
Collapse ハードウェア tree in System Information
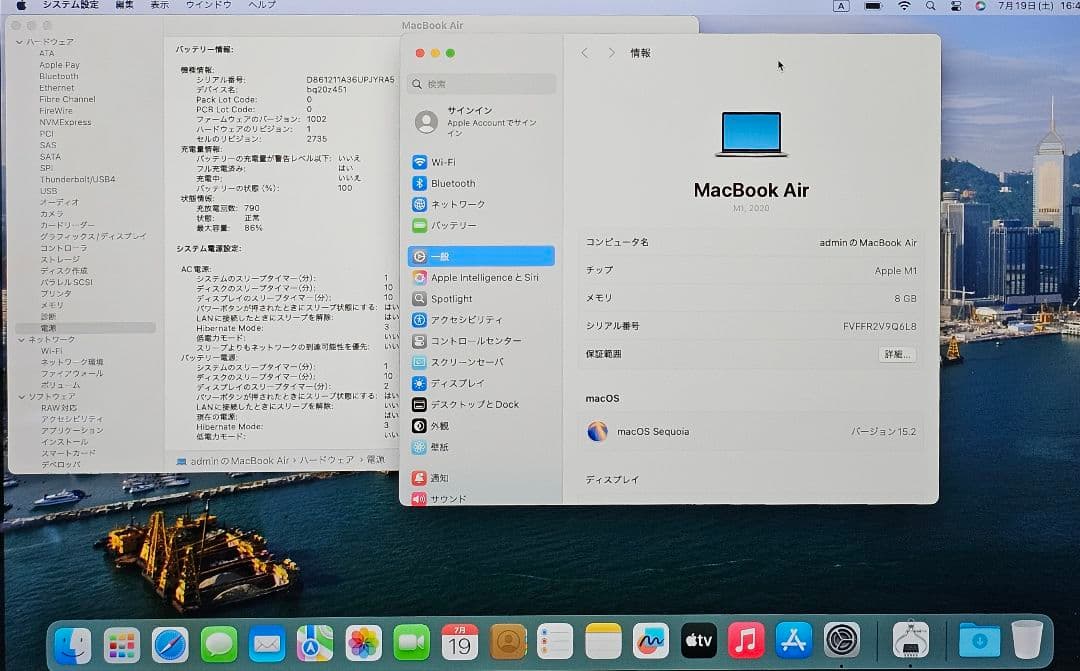[x=20, y=42]
